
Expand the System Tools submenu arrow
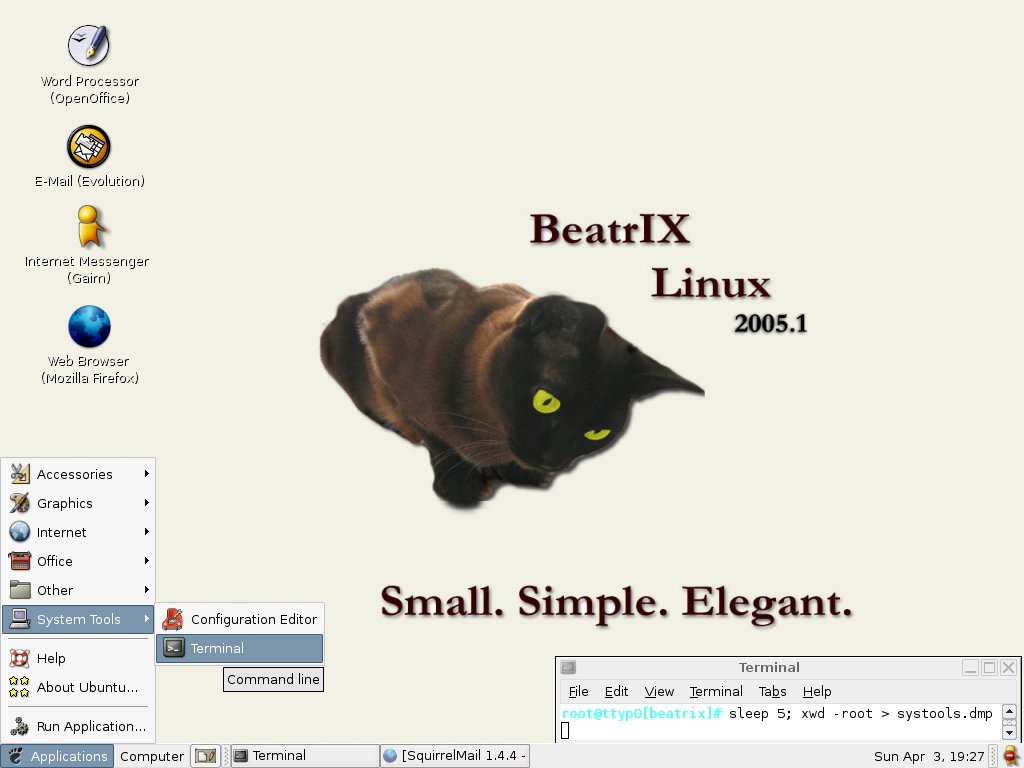coord(147,618)
